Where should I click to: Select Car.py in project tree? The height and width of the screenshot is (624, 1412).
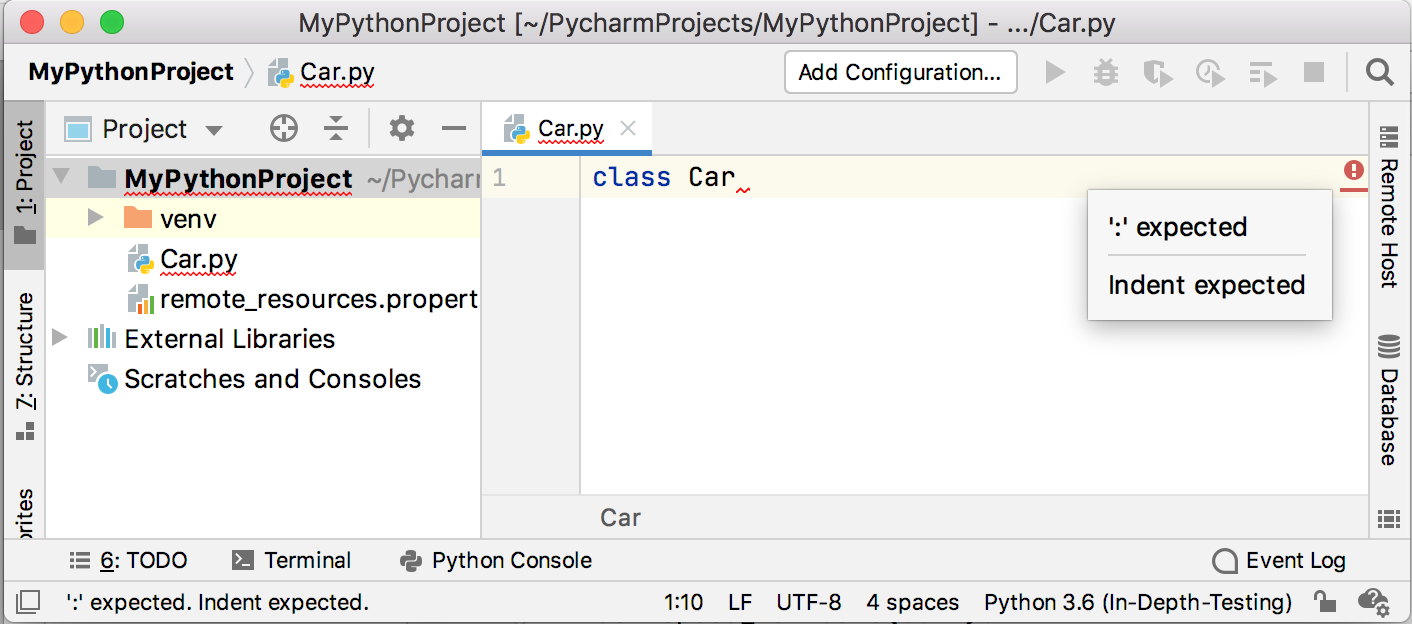pyautogui.click(x=199, y=259)
